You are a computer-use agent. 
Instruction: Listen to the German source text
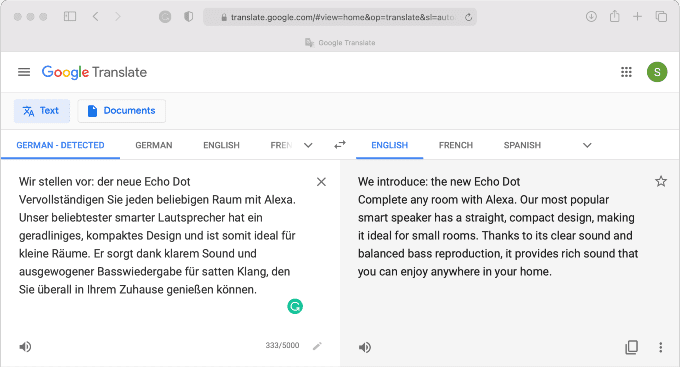(x=25, y=347)
